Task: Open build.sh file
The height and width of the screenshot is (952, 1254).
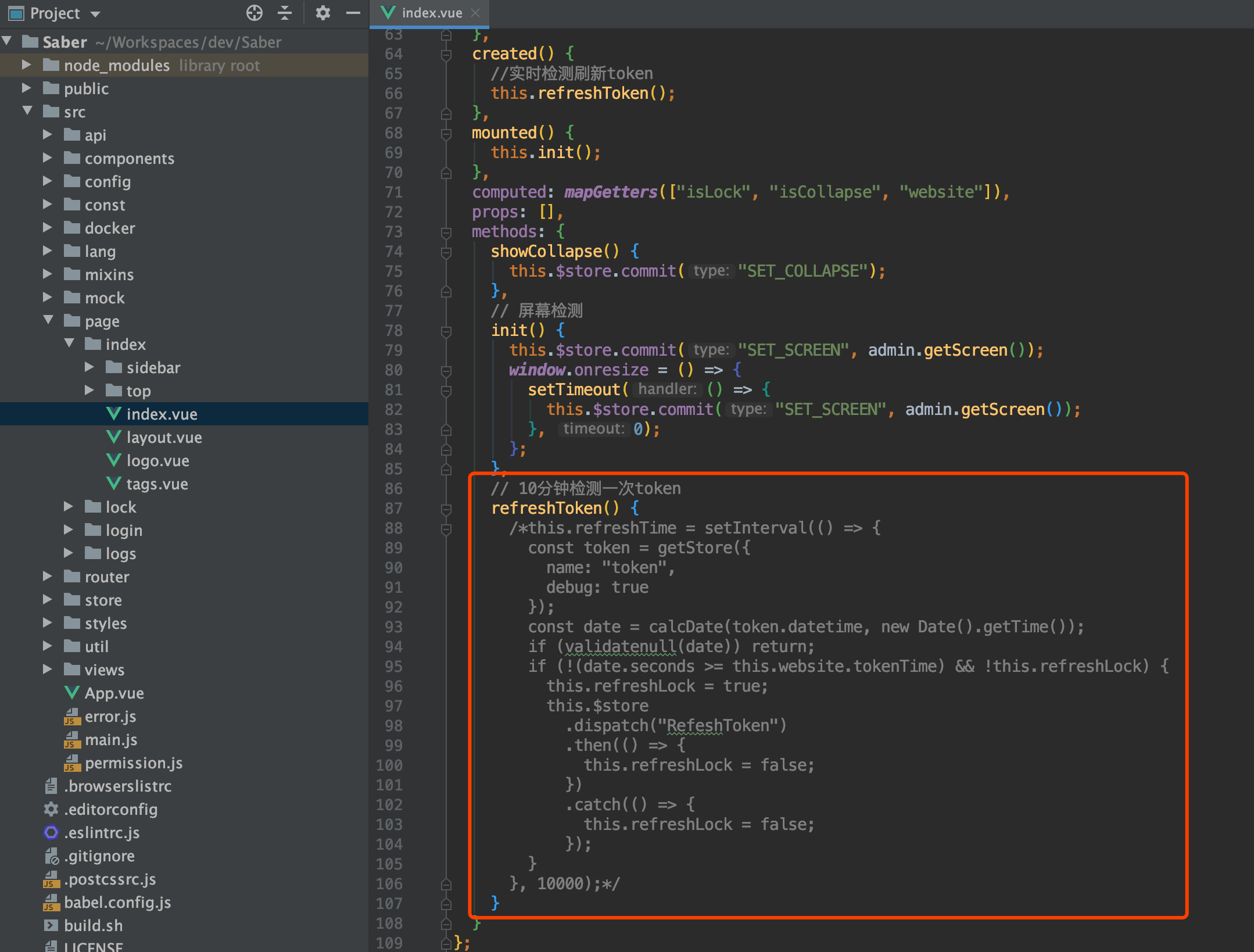Action: (x=93, y=925)
